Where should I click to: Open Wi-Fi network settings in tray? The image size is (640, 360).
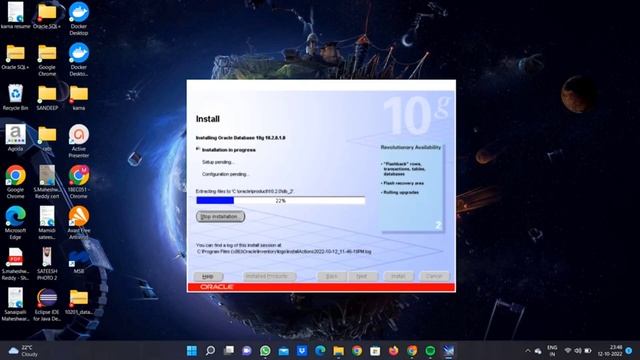pyautogui.click(x=568, y=351)
